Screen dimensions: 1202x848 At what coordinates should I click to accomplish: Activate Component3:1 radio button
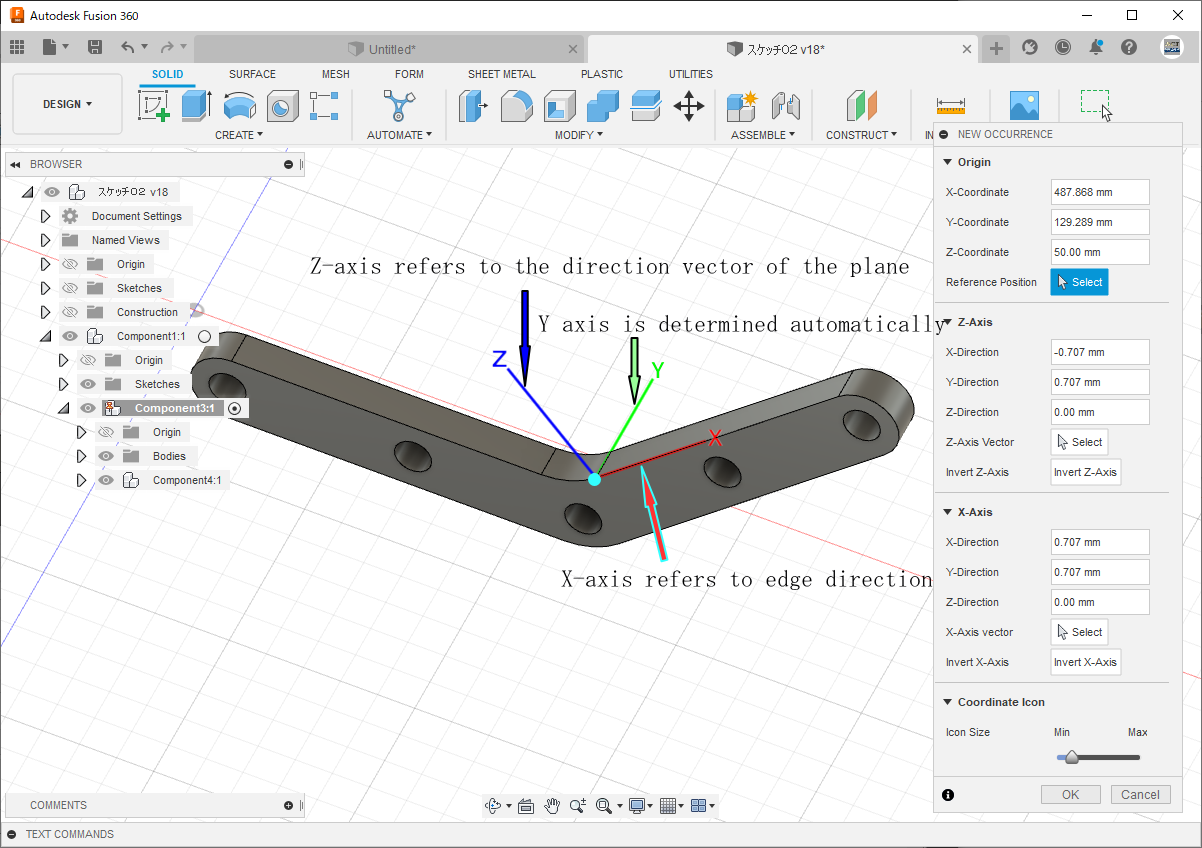click(x=234, y=408)
